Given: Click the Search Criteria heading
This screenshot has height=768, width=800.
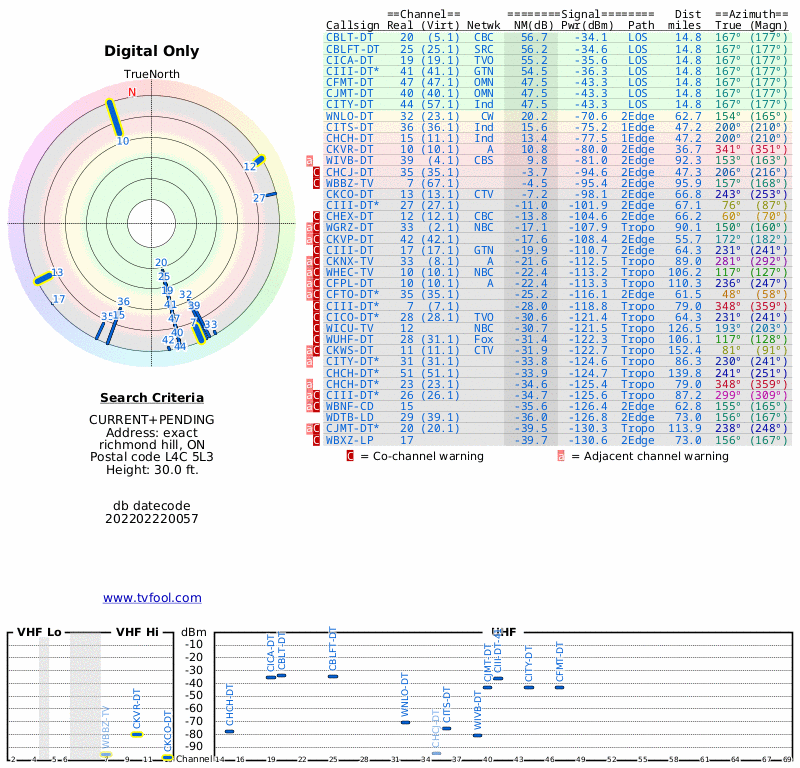Looking at the screenshot, I should 152,398.
